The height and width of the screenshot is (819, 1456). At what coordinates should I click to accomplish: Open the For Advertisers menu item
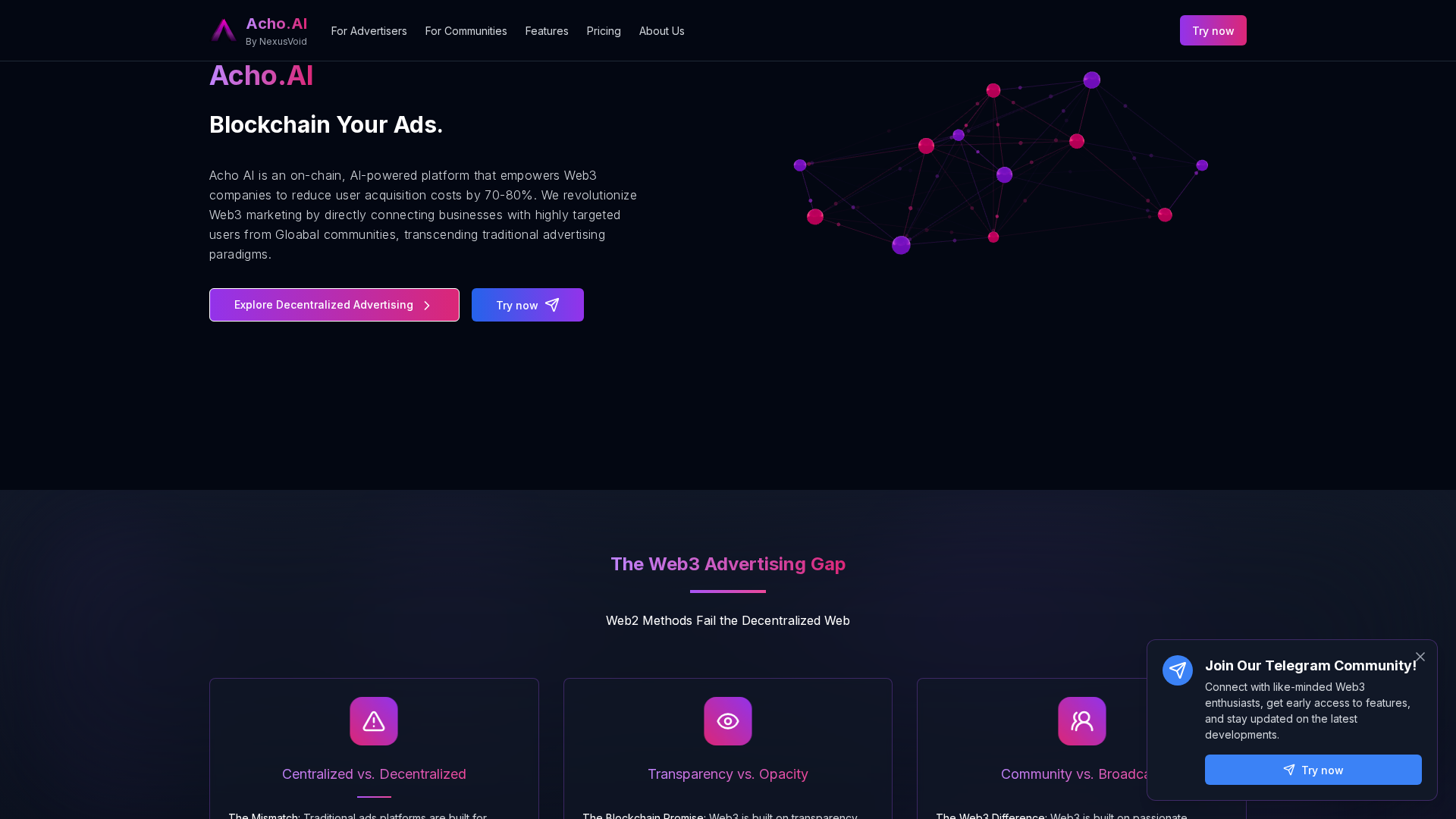pyautogui.click(x=369, y=31)
